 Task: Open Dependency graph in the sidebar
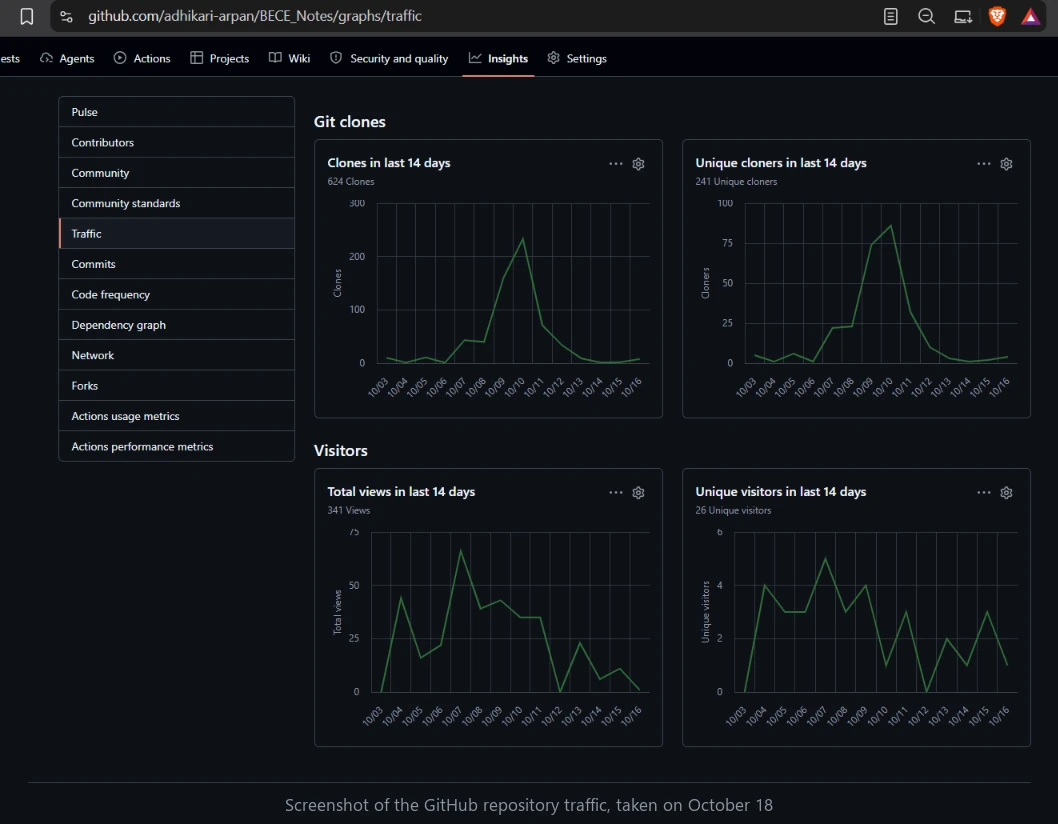[177, 325]
